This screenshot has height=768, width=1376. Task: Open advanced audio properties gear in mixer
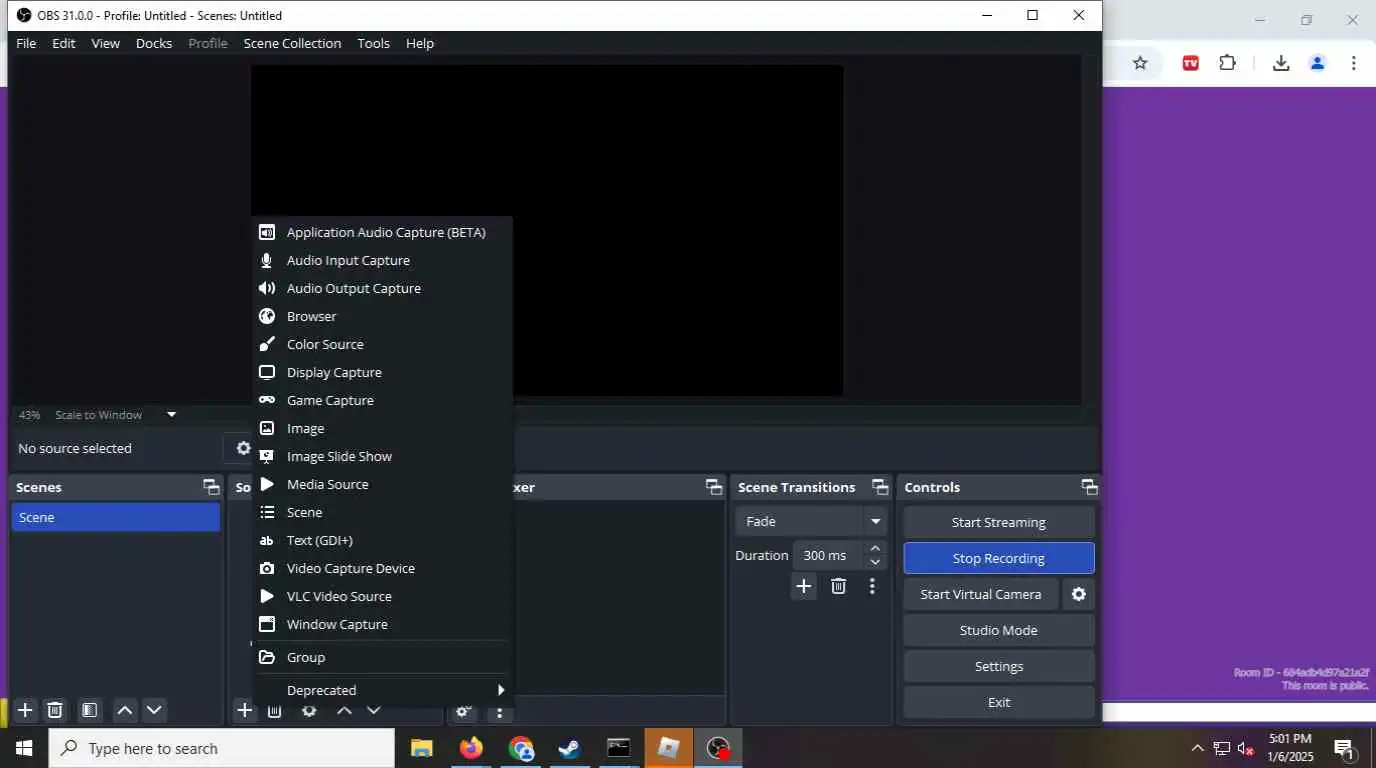463,711
